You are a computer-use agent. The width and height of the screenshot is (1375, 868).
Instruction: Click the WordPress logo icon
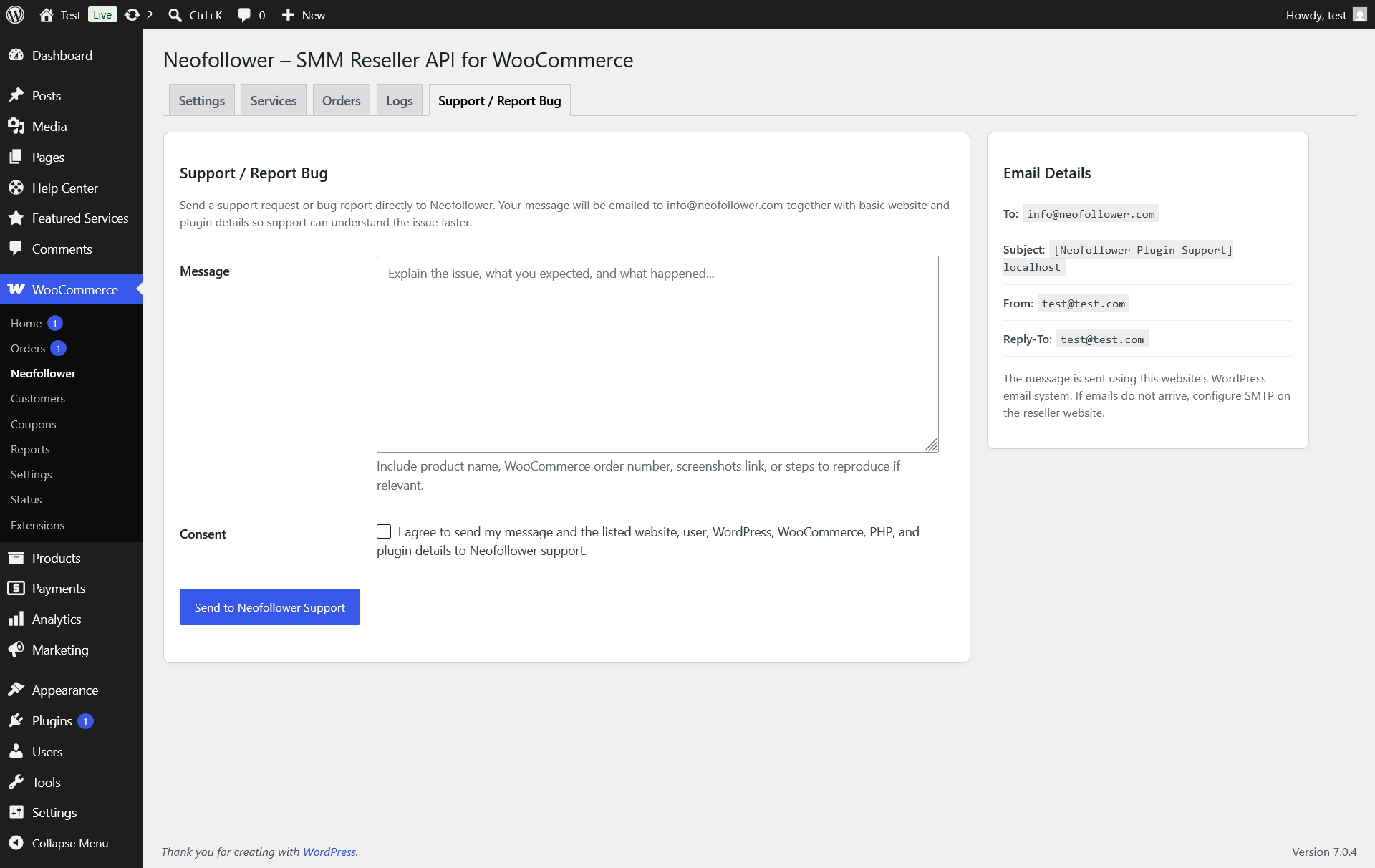tap(15, 15)
